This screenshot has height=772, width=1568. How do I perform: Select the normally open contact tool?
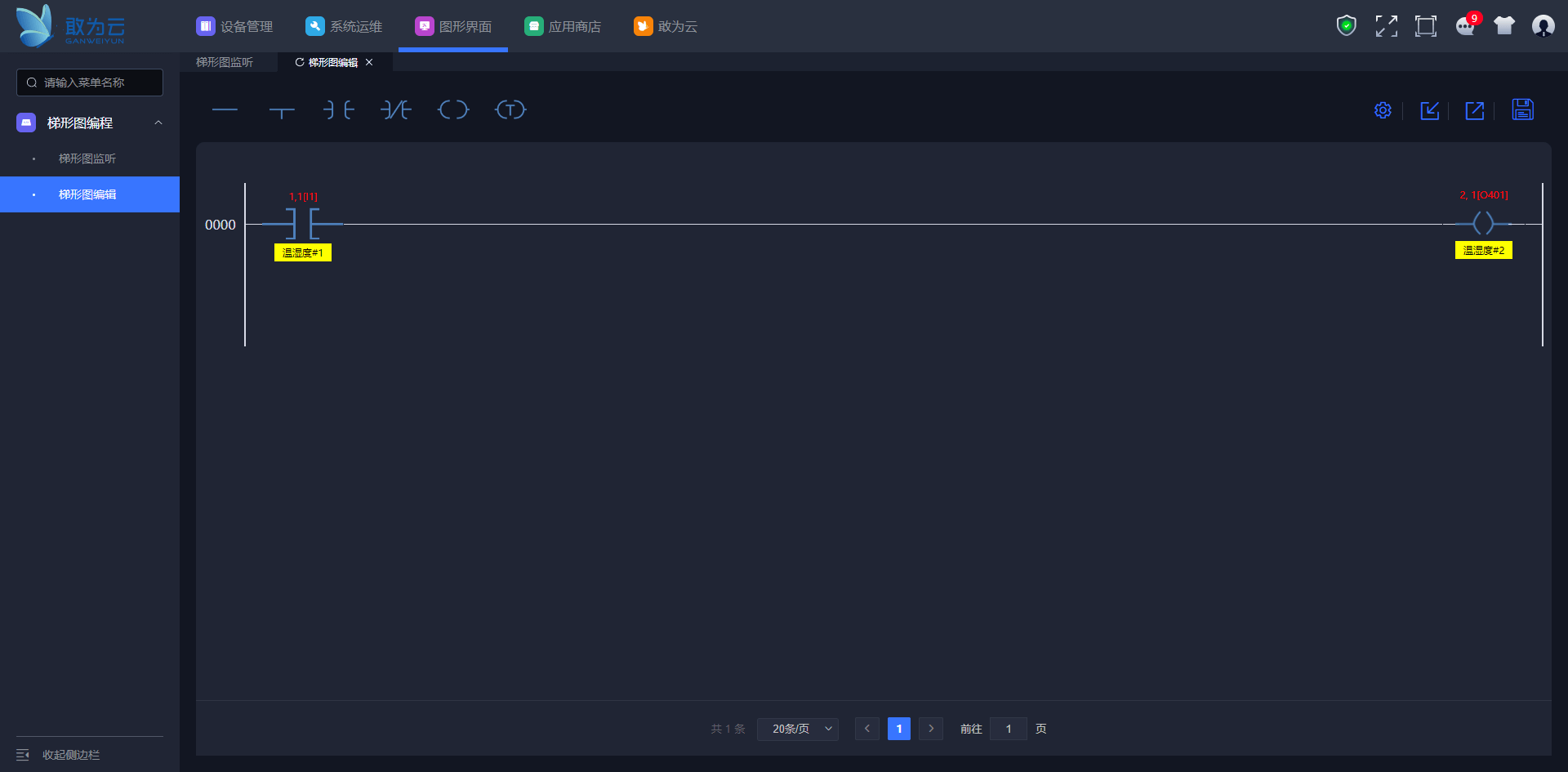pyautogui.click(x=339, y=109)
